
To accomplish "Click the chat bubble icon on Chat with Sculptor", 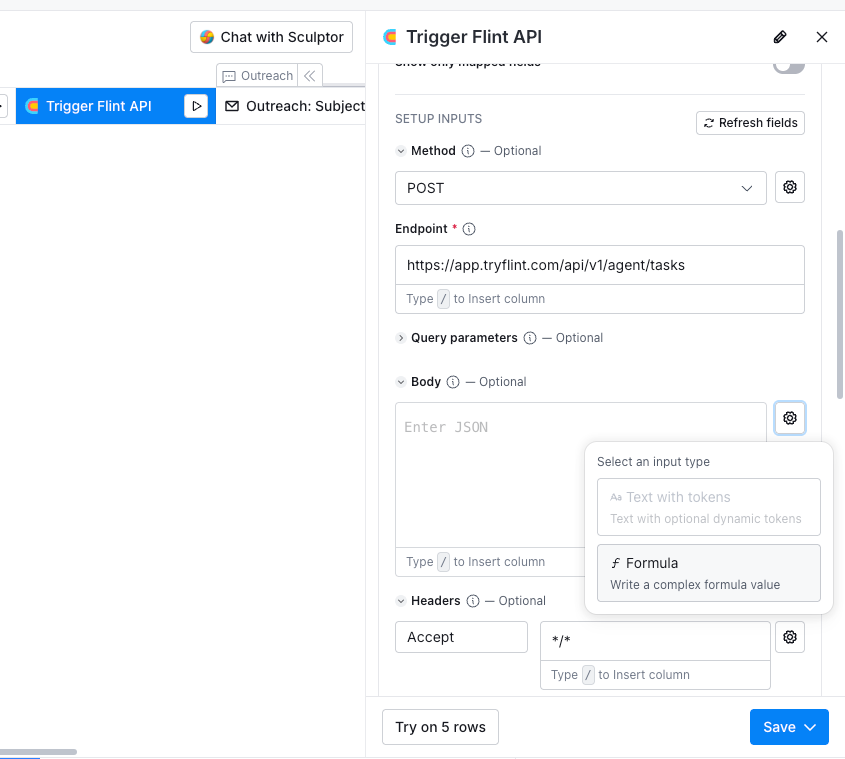I will tap(207, 37).
